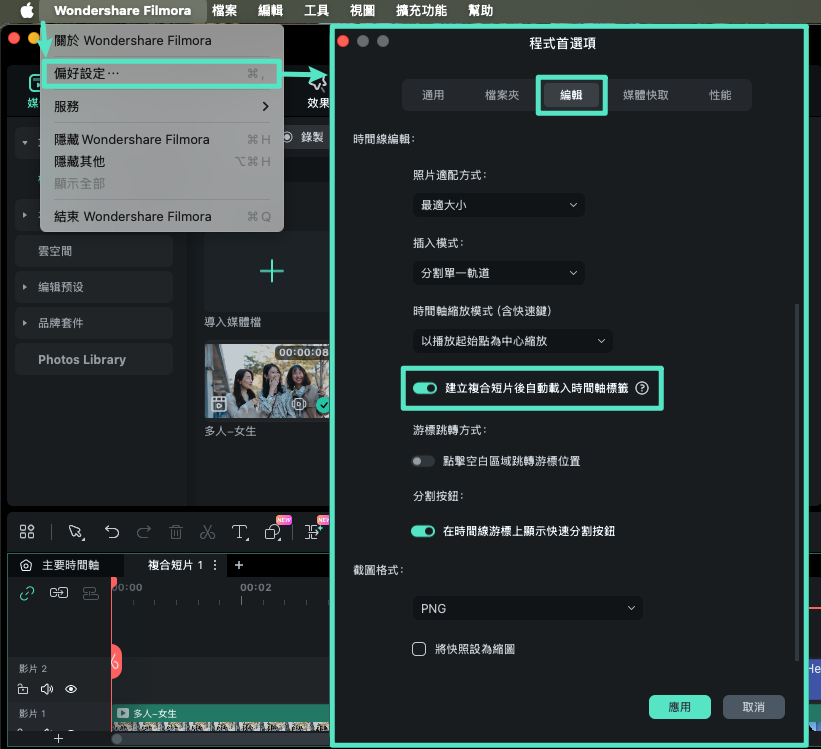This screenshot has width=821, height=749.
Task: Toggle visibility of track 影片 2
Action: [x=70, y=689]
